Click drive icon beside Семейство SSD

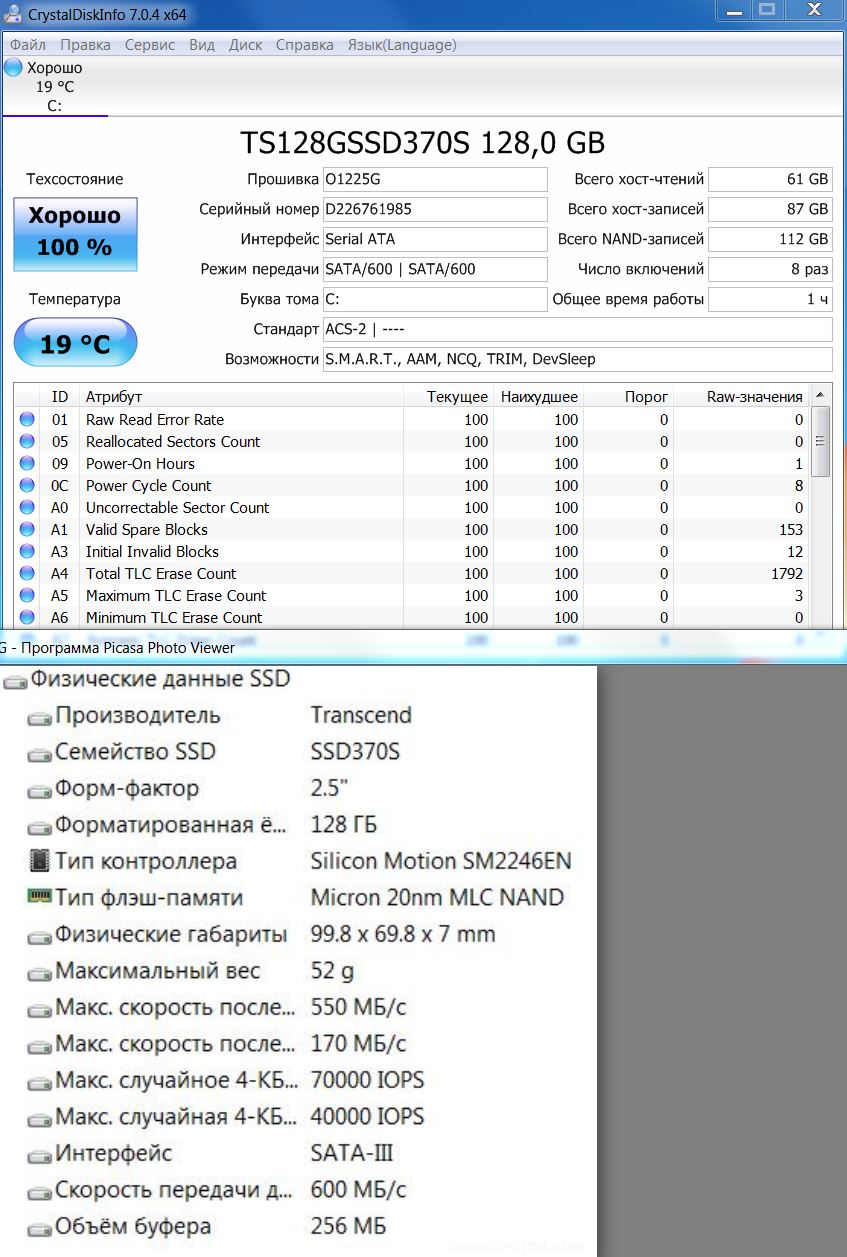(x=39, y=754)
